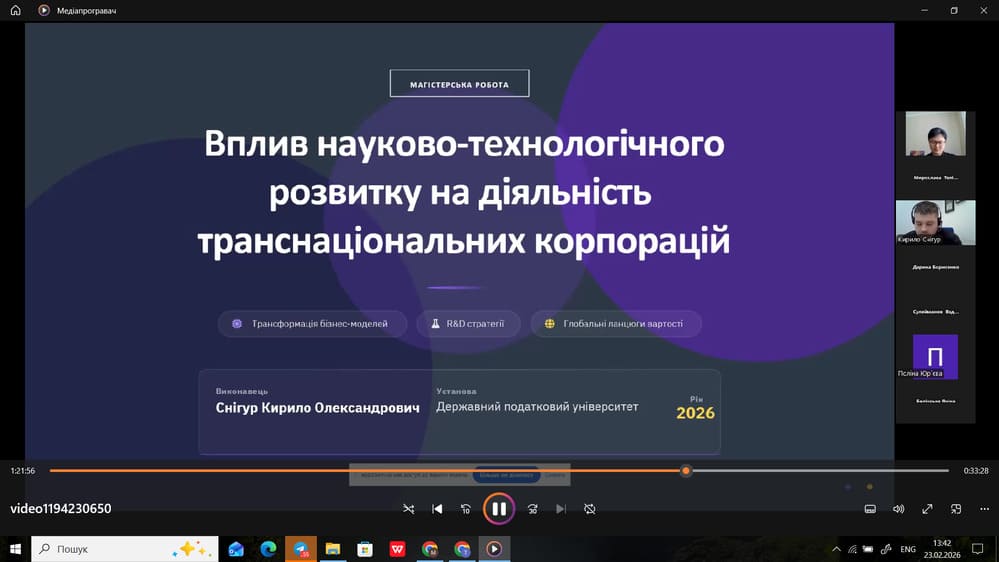Screen dimensions: 999x562
Task: Toggle shuffle mode in the player
Action: tap(408, 509)
